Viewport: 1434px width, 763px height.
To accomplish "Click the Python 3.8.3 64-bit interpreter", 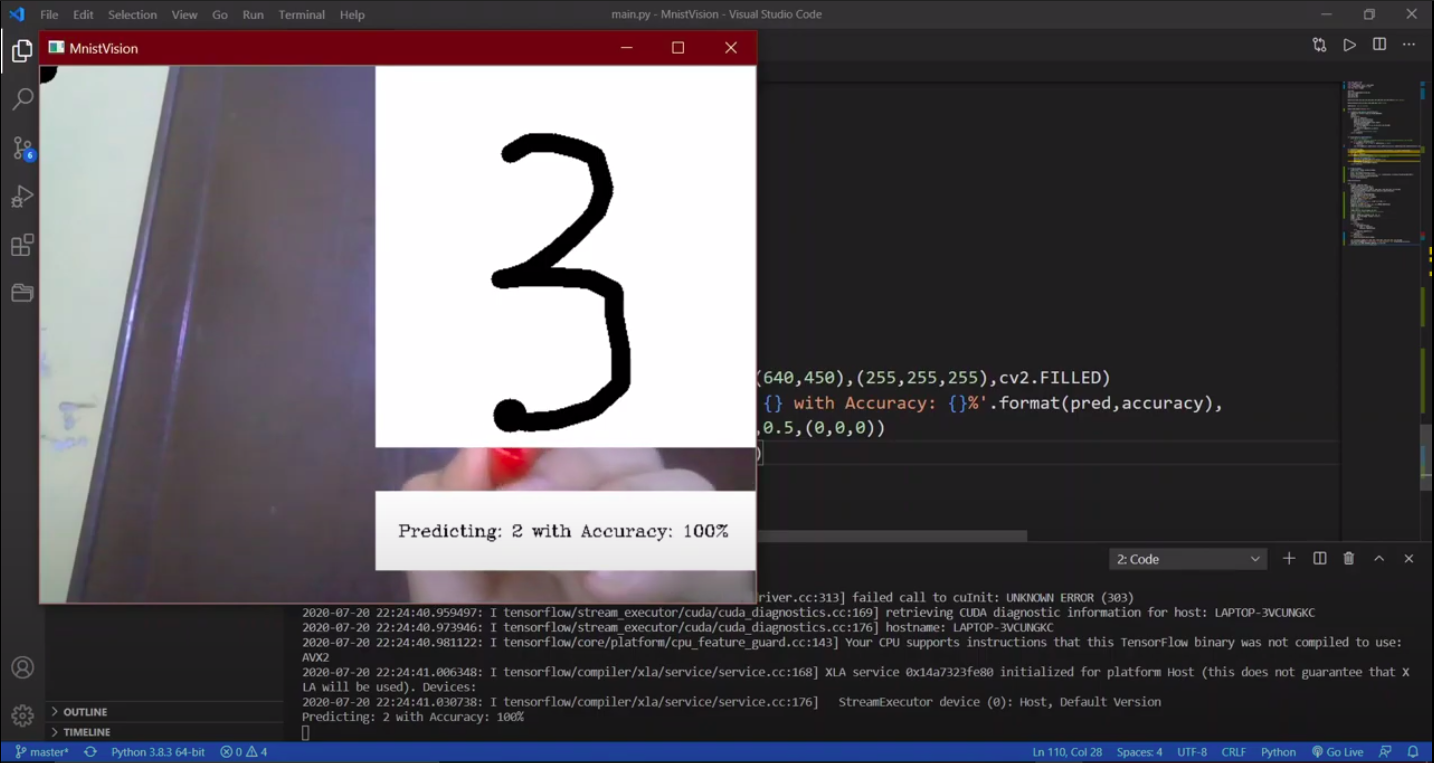I will pos(157,752).
